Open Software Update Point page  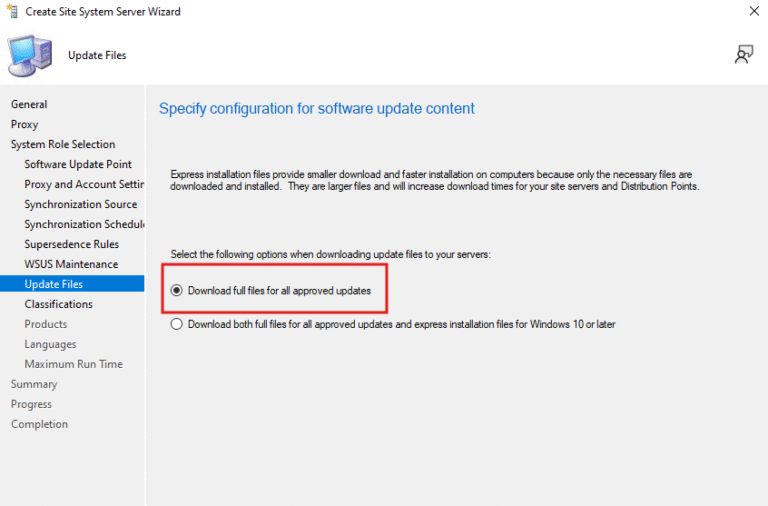[x=78, y=164]
